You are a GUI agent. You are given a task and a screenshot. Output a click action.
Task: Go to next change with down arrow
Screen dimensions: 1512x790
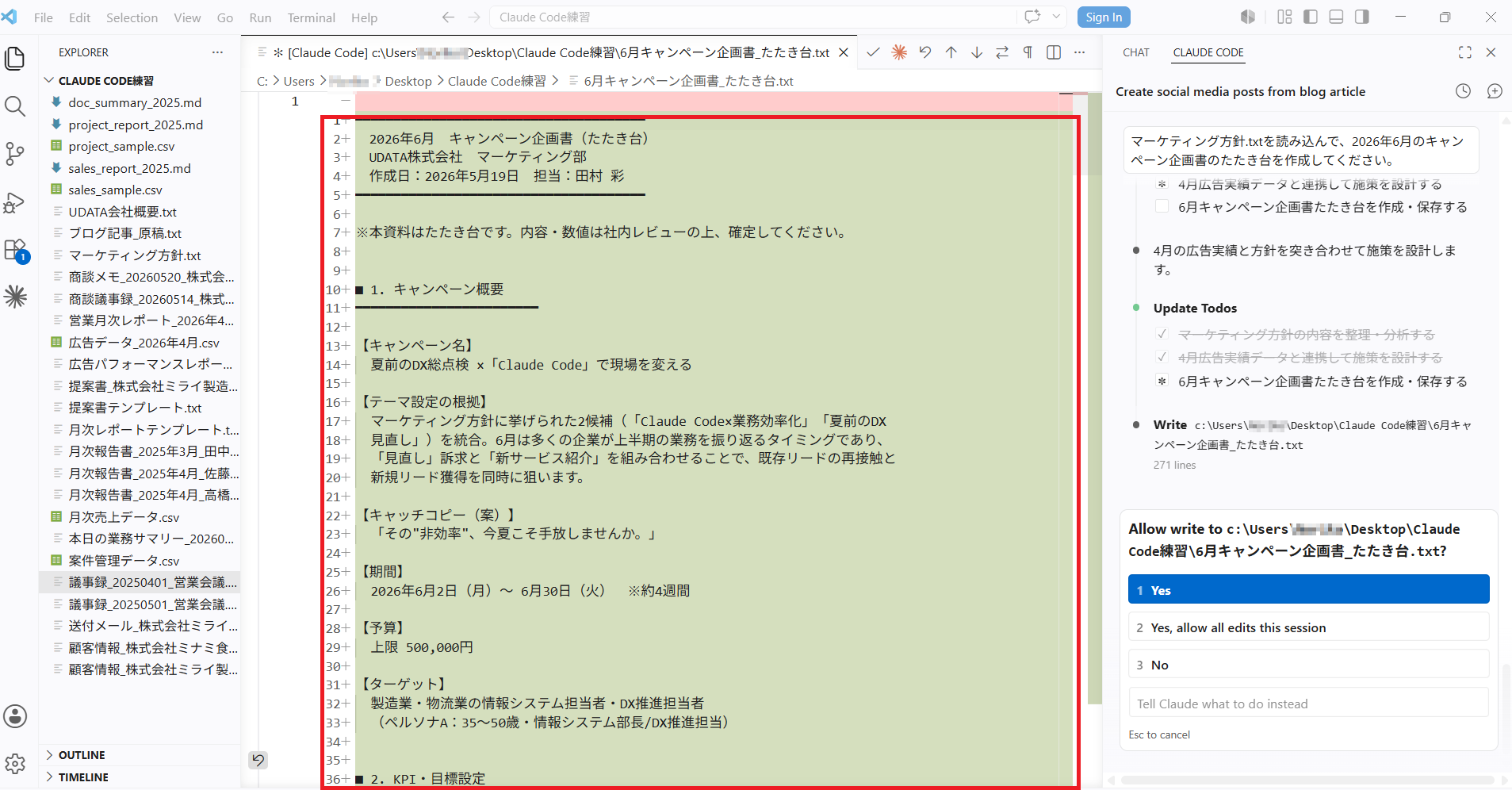(977, 52)
